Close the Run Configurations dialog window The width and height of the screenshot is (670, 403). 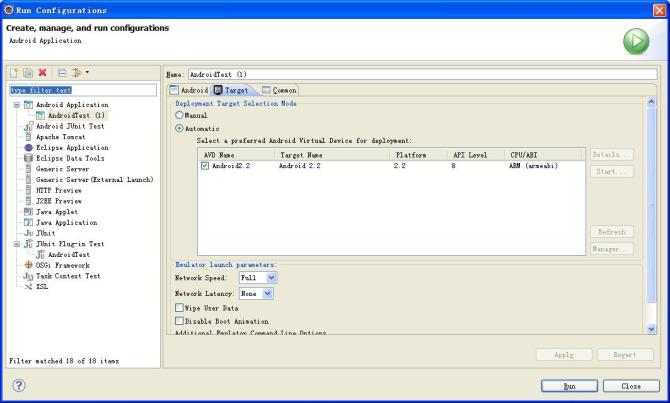tap(659, 10)
